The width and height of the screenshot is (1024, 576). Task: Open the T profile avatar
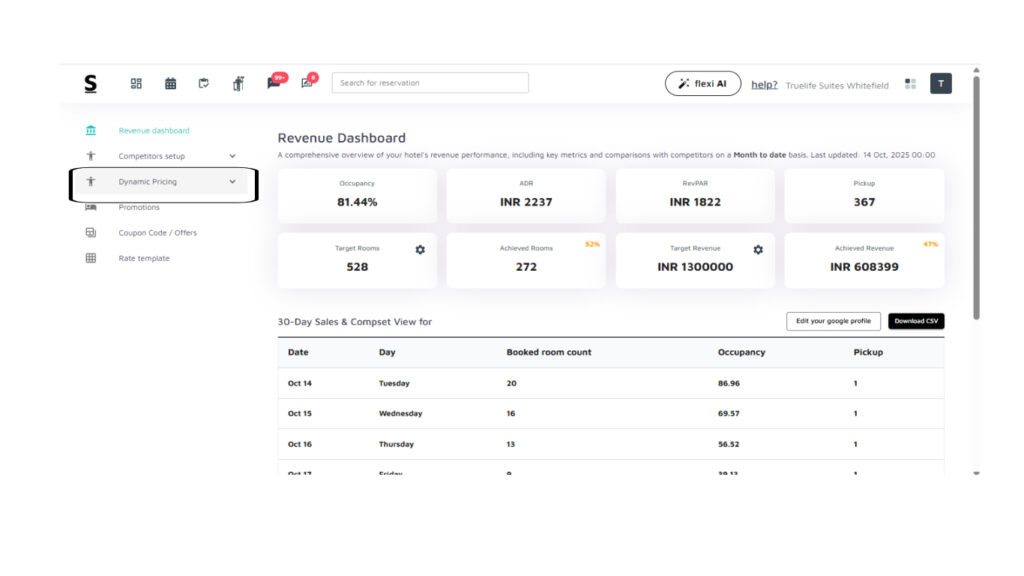[x=940, y=84]
